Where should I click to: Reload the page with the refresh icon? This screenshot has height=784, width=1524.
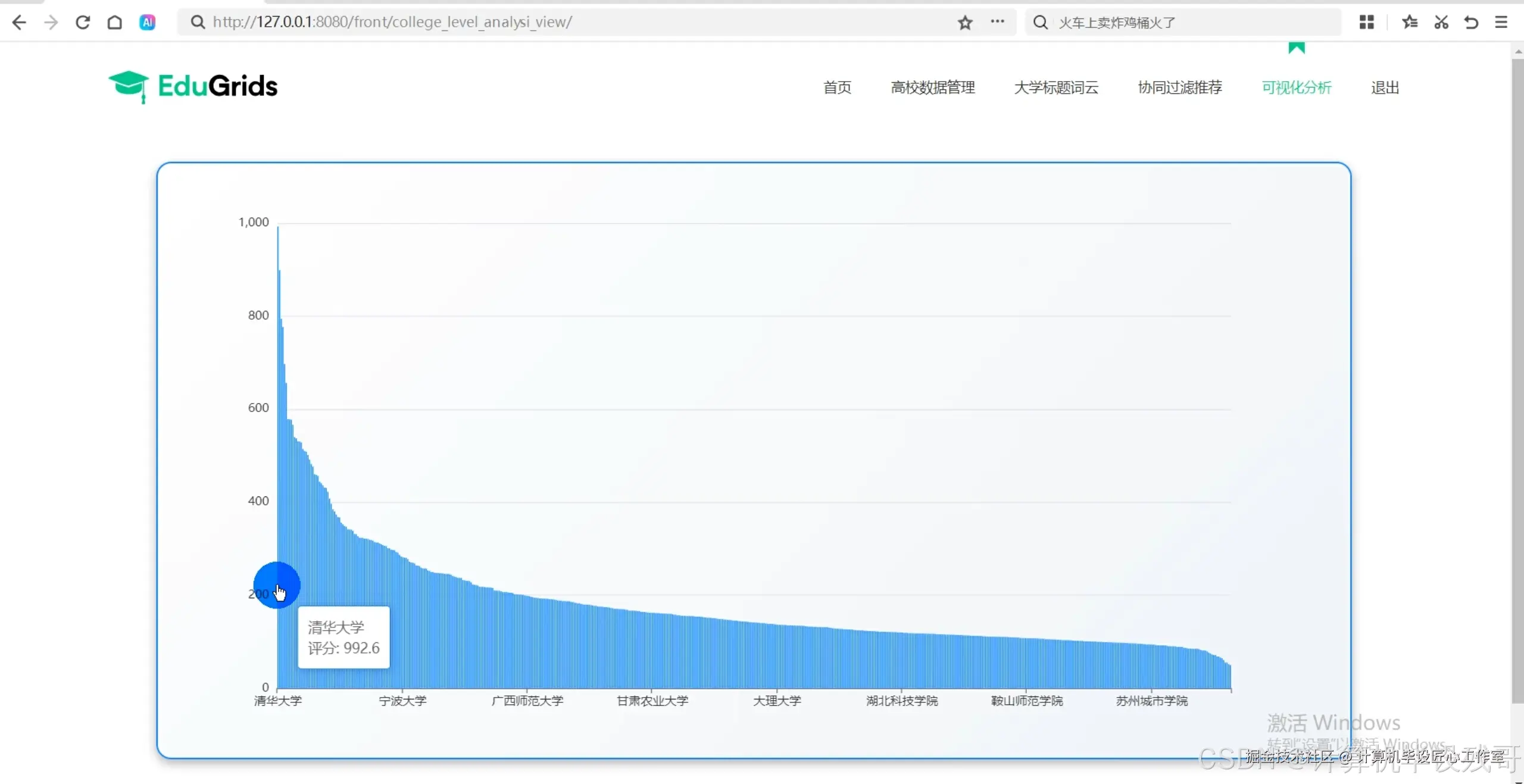click(83, 23)
